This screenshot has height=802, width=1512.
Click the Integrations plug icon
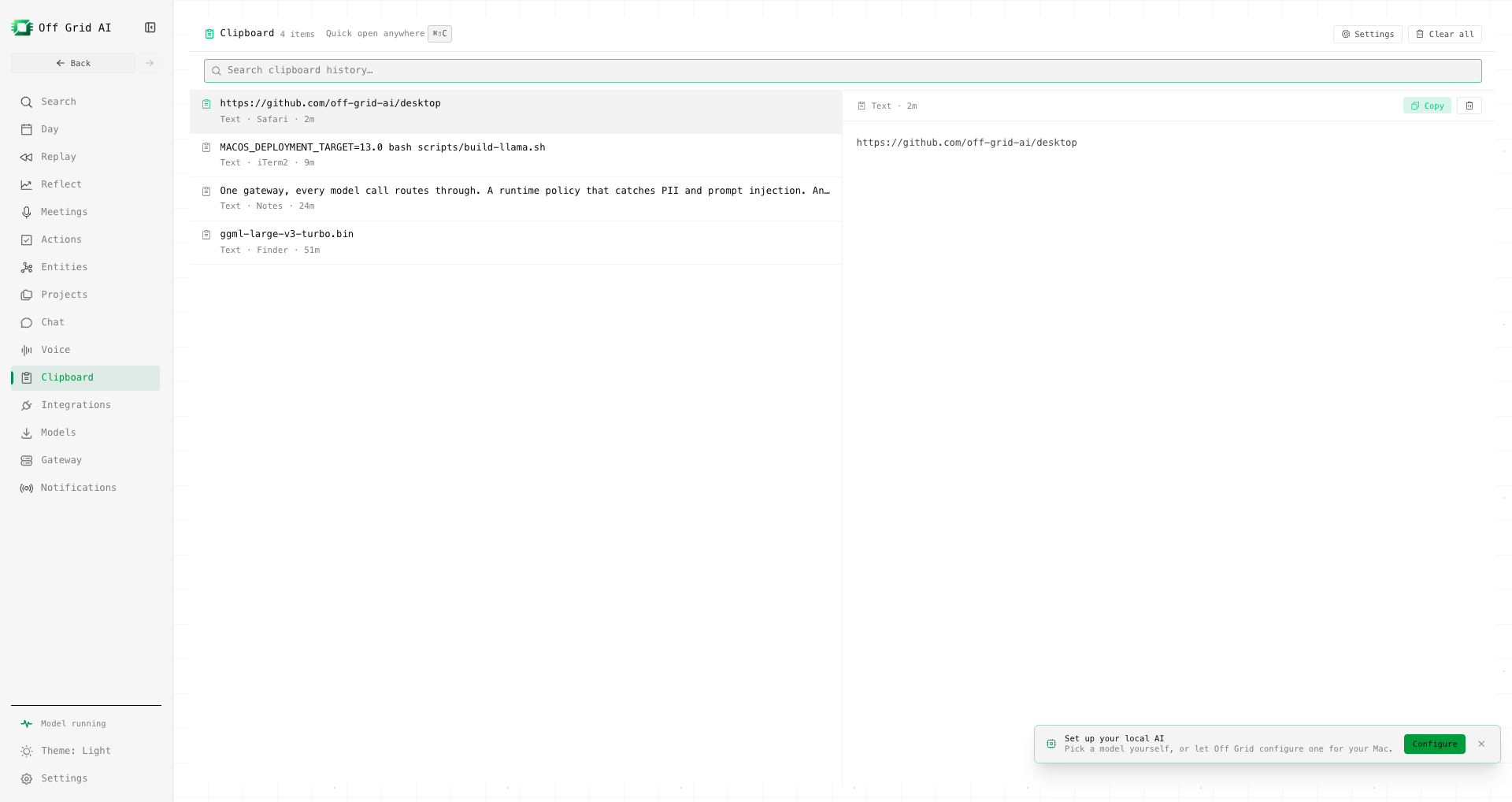[x=27, y=405]
